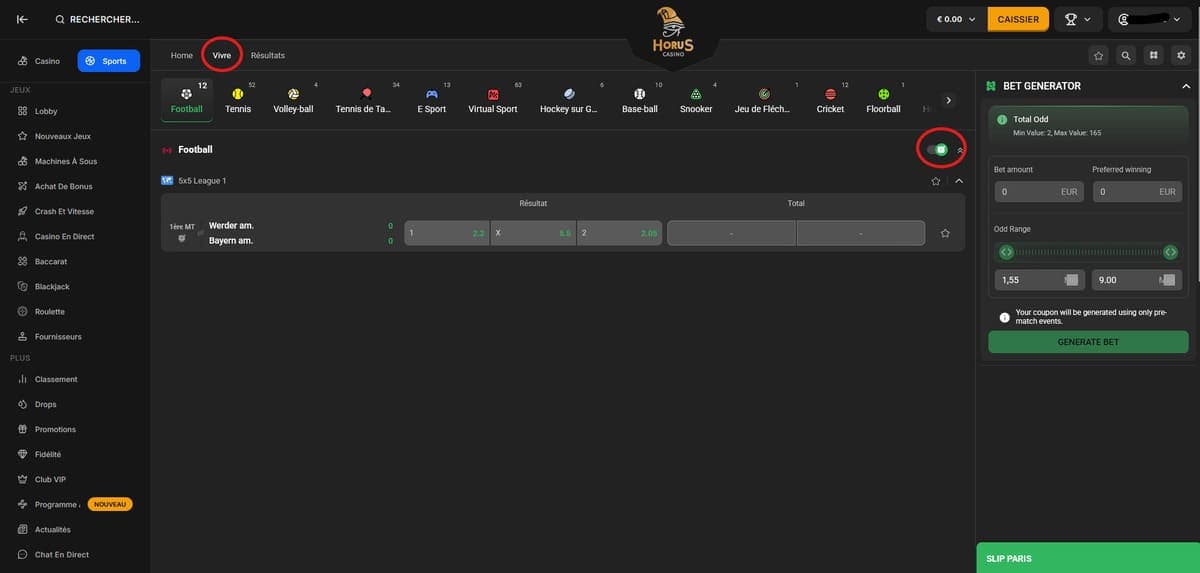The width and height of the screenshot is (1200, 573).
Task: Bet on outcome 2 at 2.05
Action: coord(619,233)
